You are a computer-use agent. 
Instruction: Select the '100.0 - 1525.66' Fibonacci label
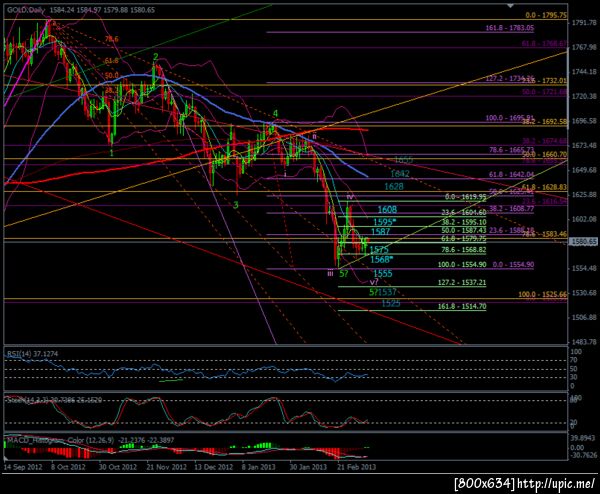point(543,295)
